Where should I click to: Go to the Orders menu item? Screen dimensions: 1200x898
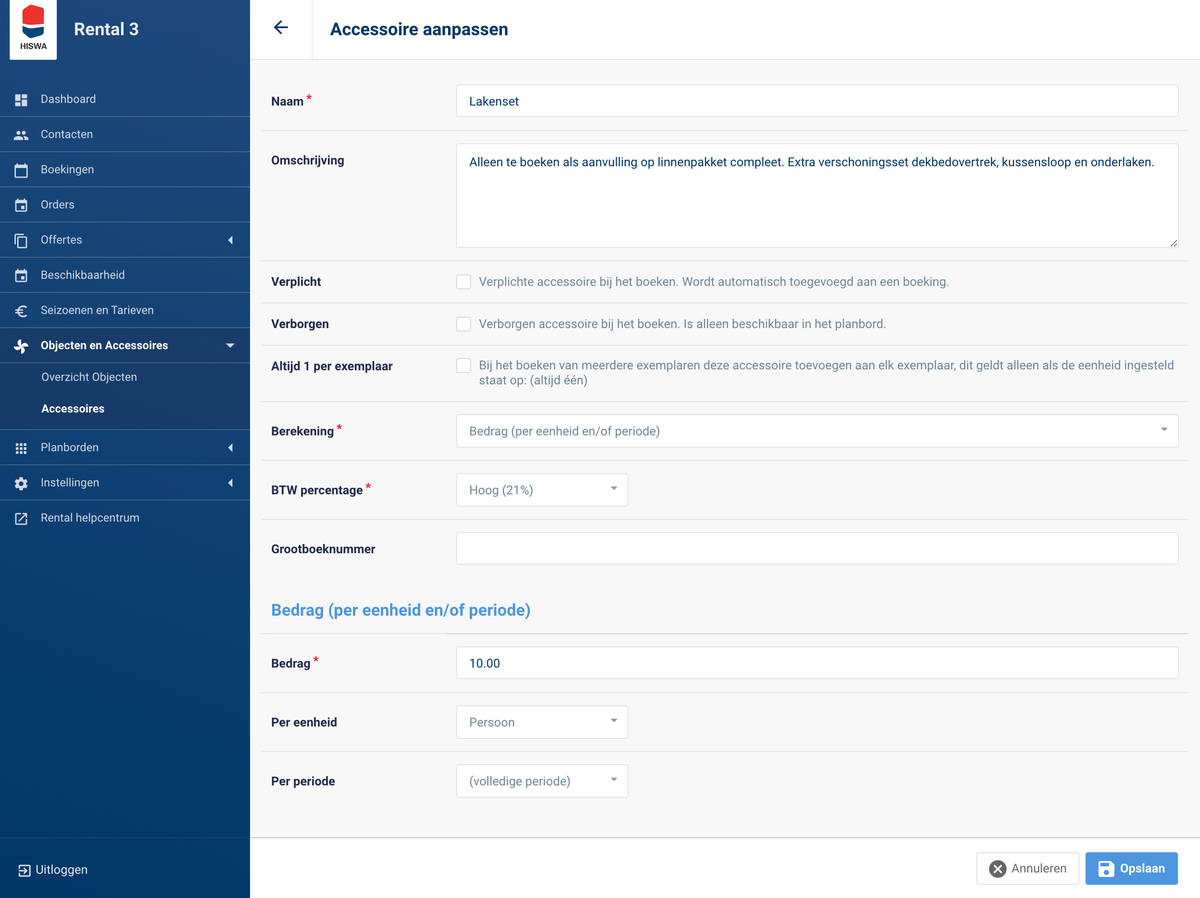(57, 205)
